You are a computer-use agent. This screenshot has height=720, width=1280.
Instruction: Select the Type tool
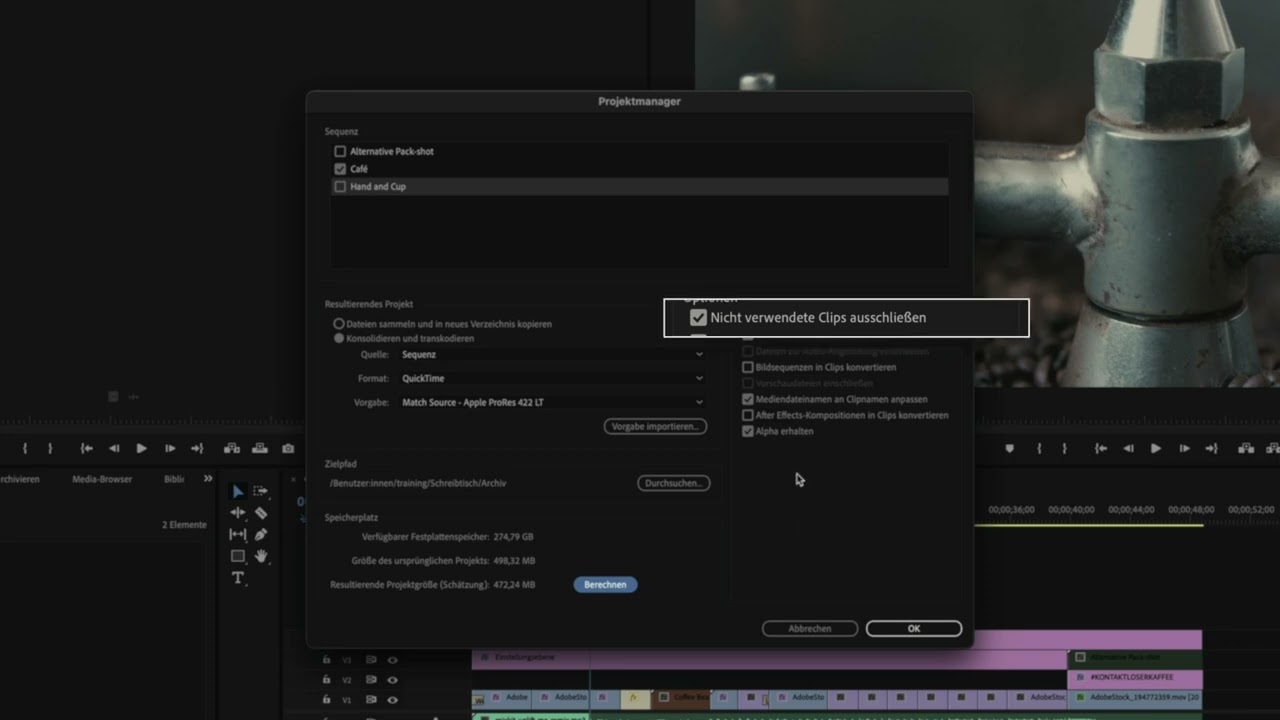(238, 578)
